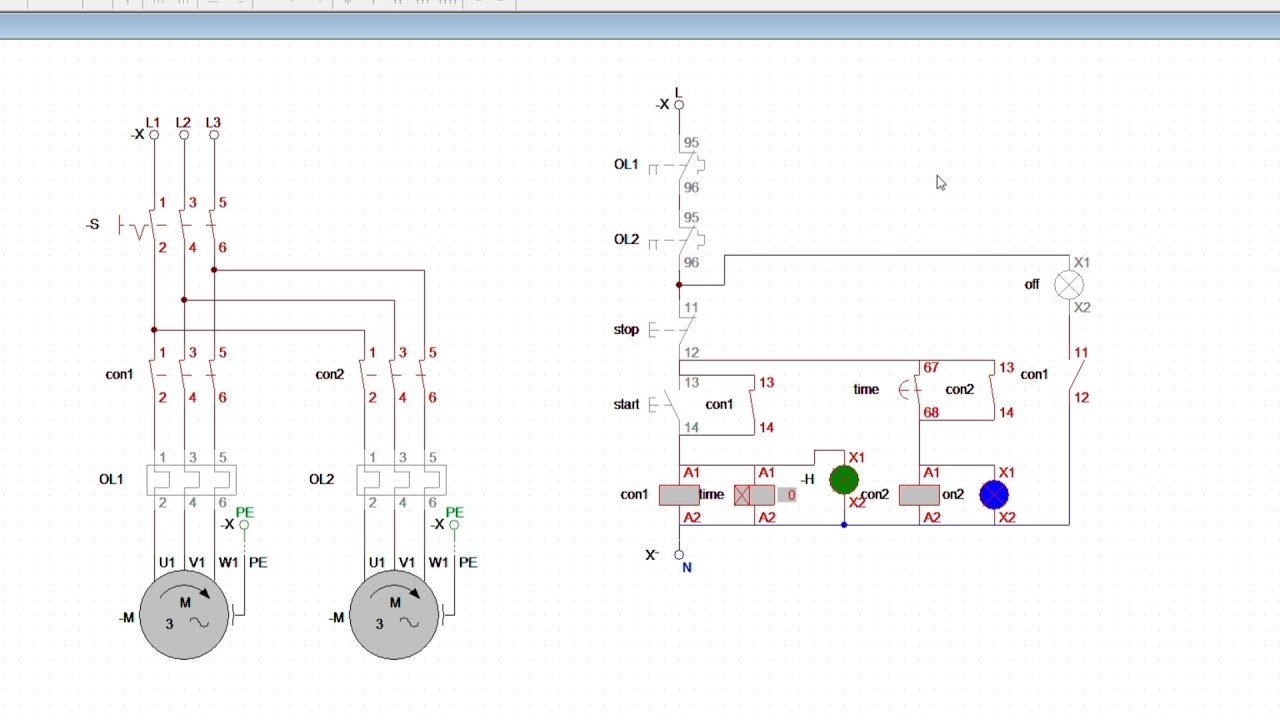Click the 'off' lamp label
The width and height of the screenshot is (1280, 720).
tap(1032, 284)
